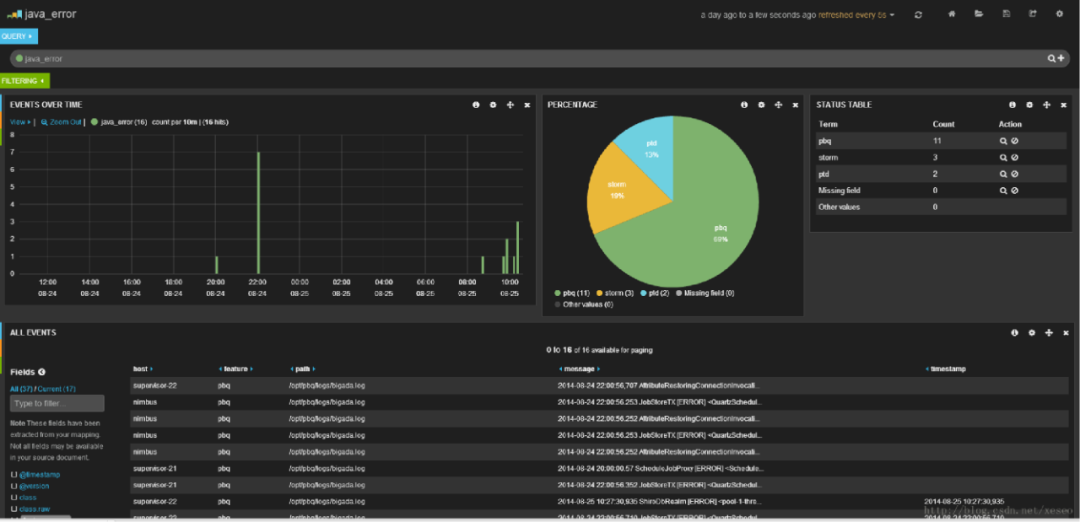1080x522 pixels.
Task: Remove the All Events panel
Action: [x=1066, y=333]
